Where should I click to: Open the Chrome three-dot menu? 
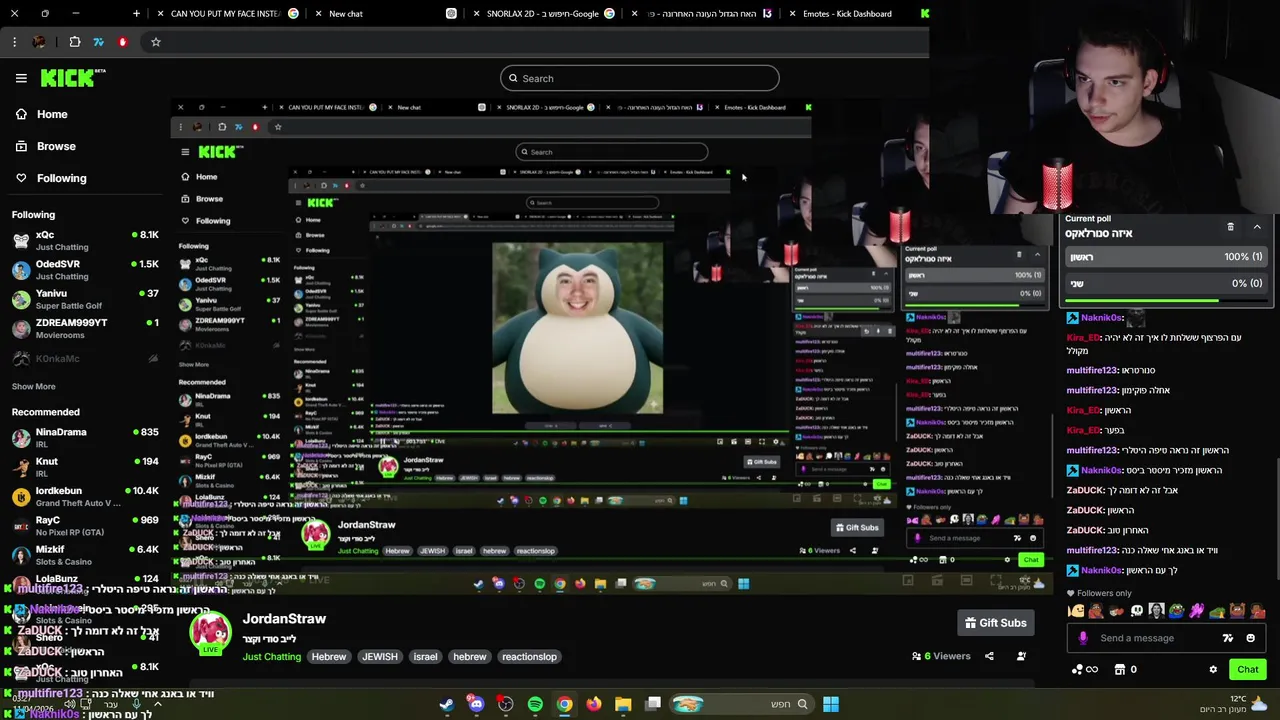coord(14,42)
